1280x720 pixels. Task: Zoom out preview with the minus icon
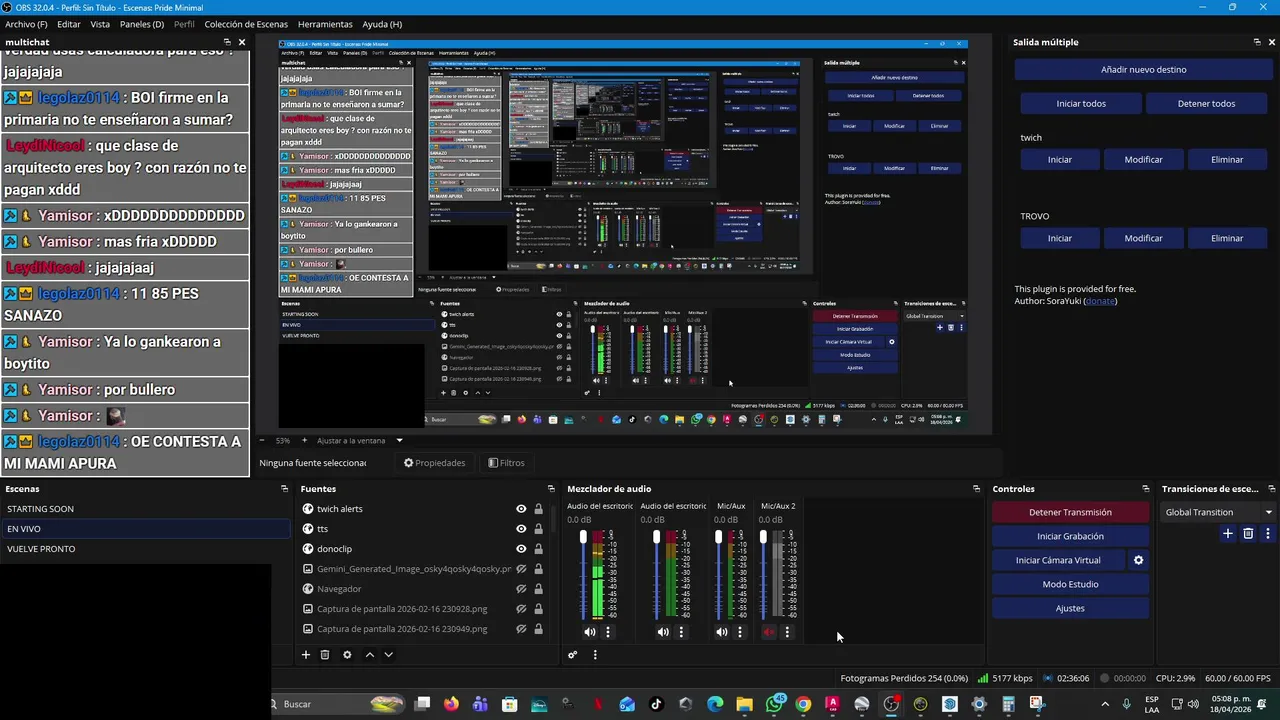point(262,440)
